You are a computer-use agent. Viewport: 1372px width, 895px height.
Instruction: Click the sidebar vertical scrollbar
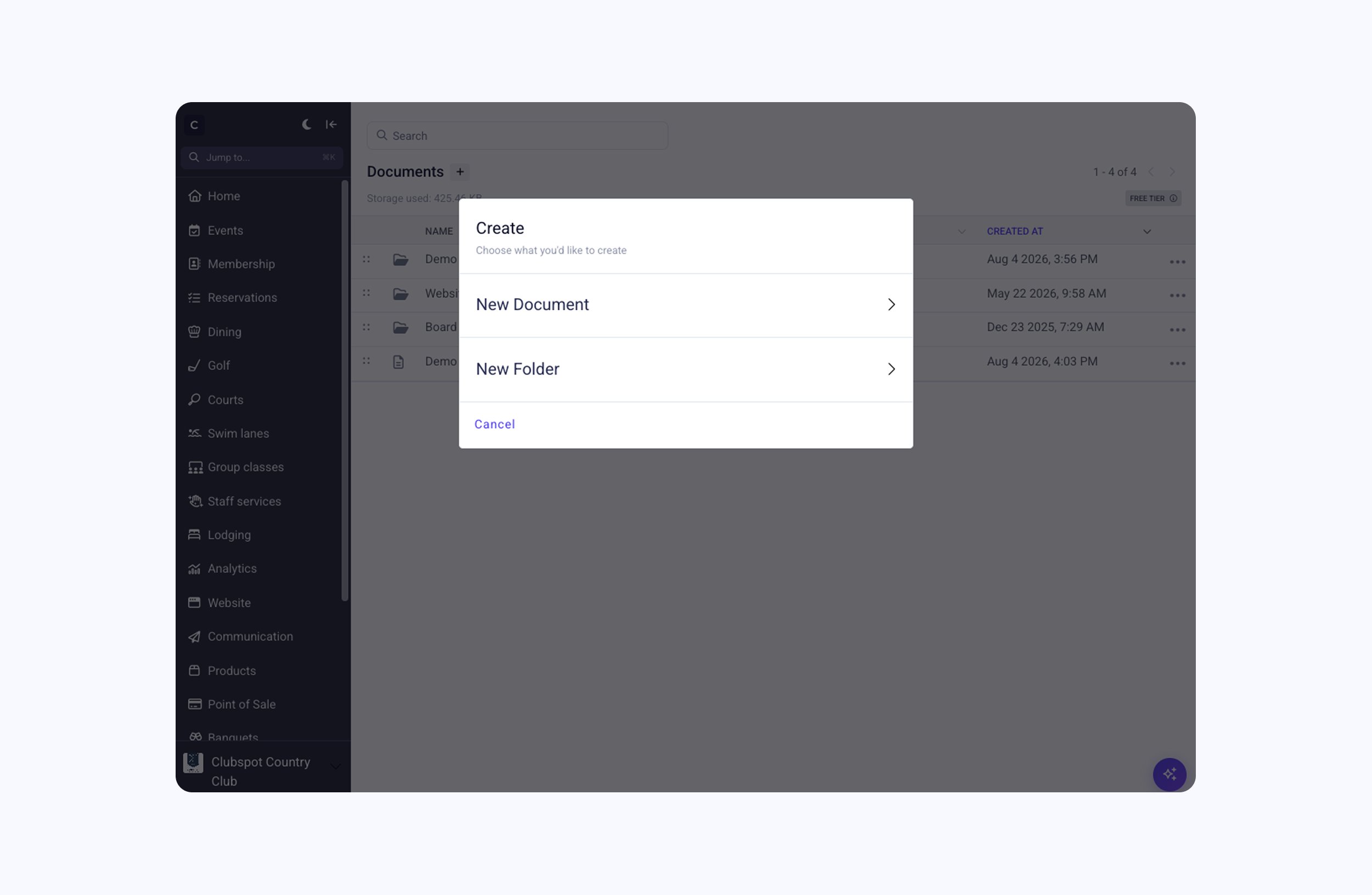345,391
